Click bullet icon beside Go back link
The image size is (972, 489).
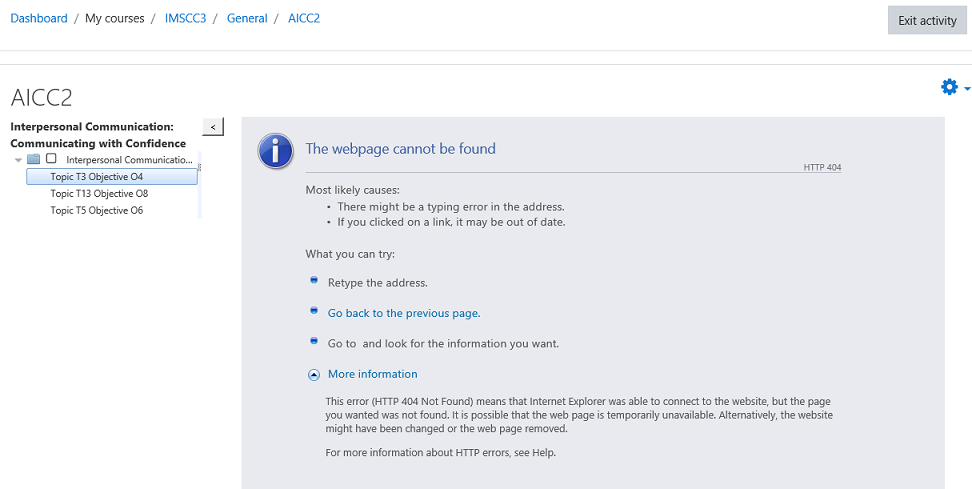314,311
